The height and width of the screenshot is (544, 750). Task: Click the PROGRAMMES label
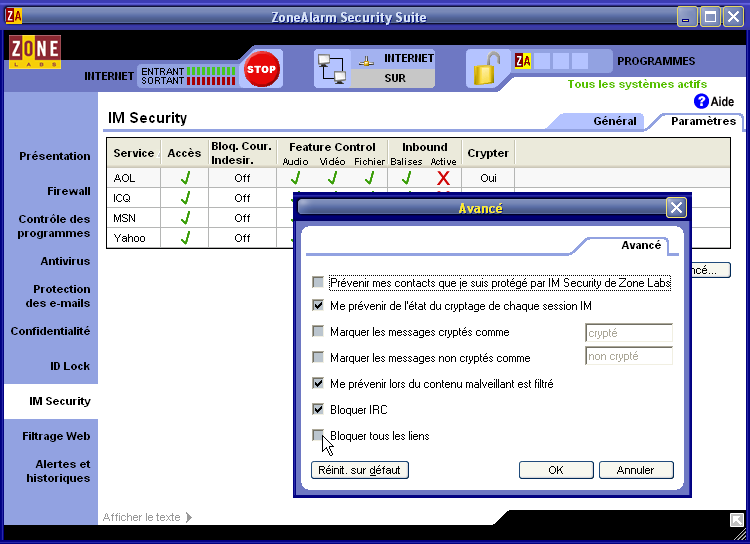coord(656,61)
